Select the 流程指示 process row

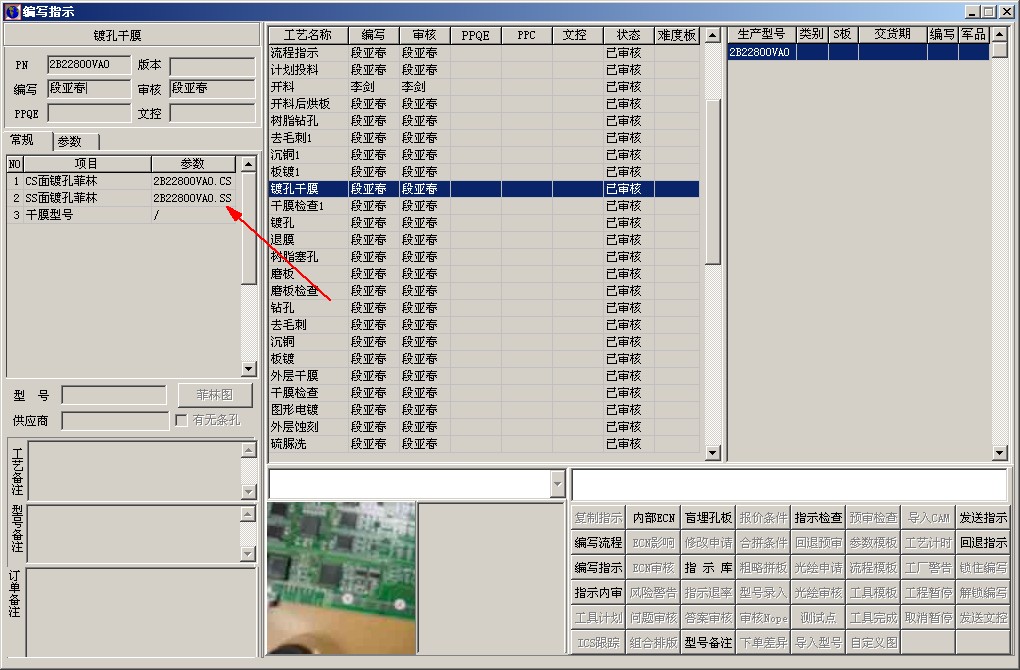point(484,53)
